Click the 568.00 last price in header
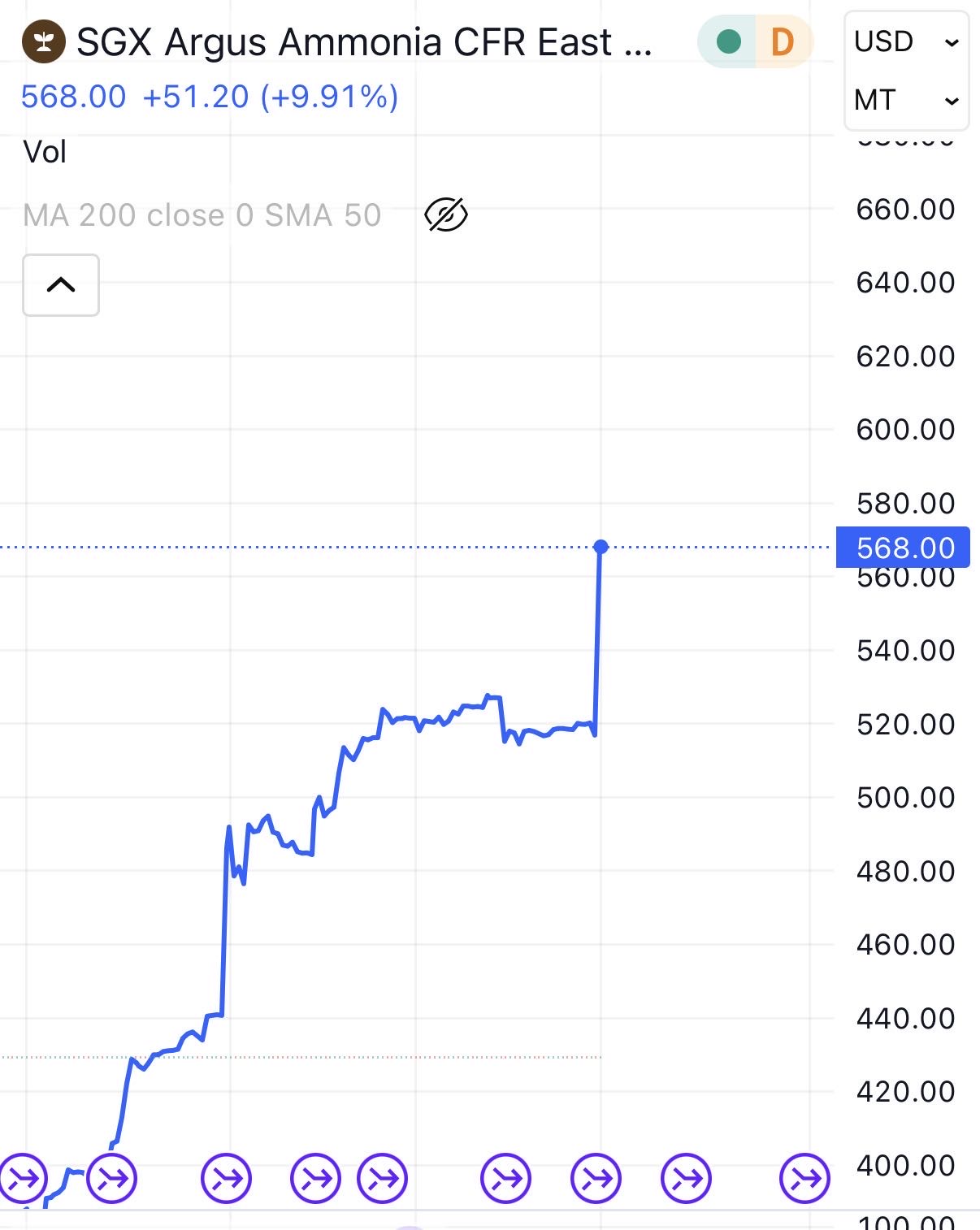980x1230 pixels. click(x=73, y=97)
